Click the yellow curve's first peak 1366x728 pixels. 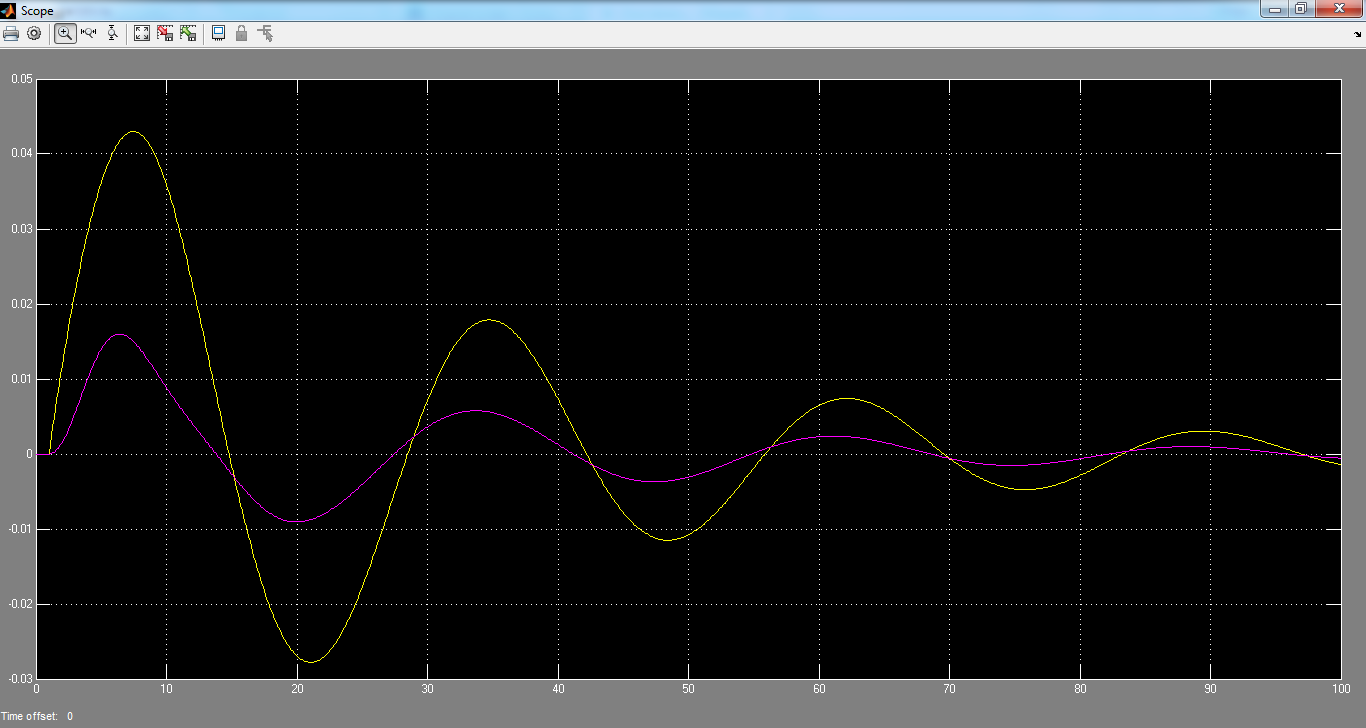coord(133,132)
